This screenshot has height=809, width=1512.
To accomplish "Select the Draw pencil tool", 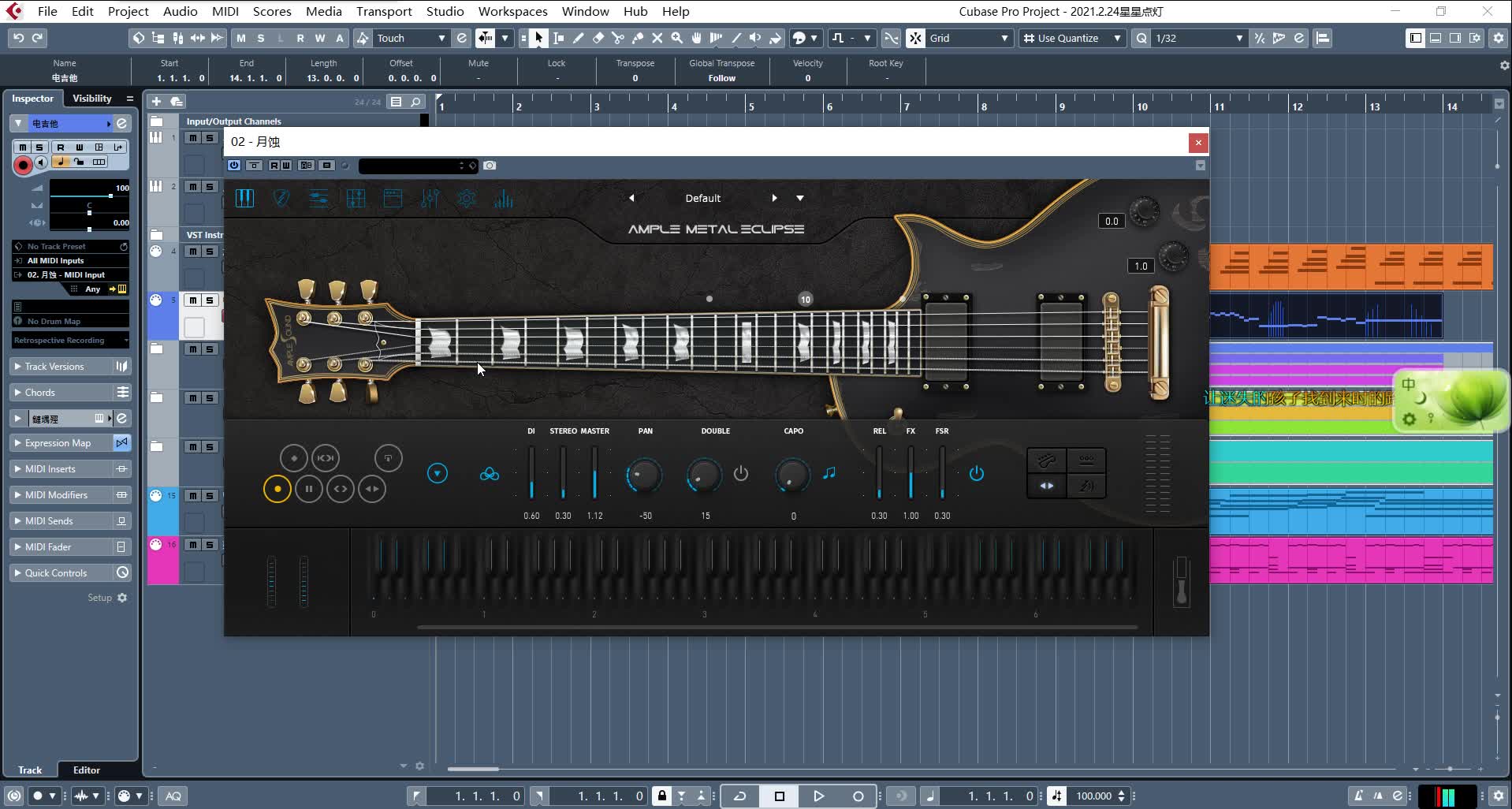I will pos(579,38).
